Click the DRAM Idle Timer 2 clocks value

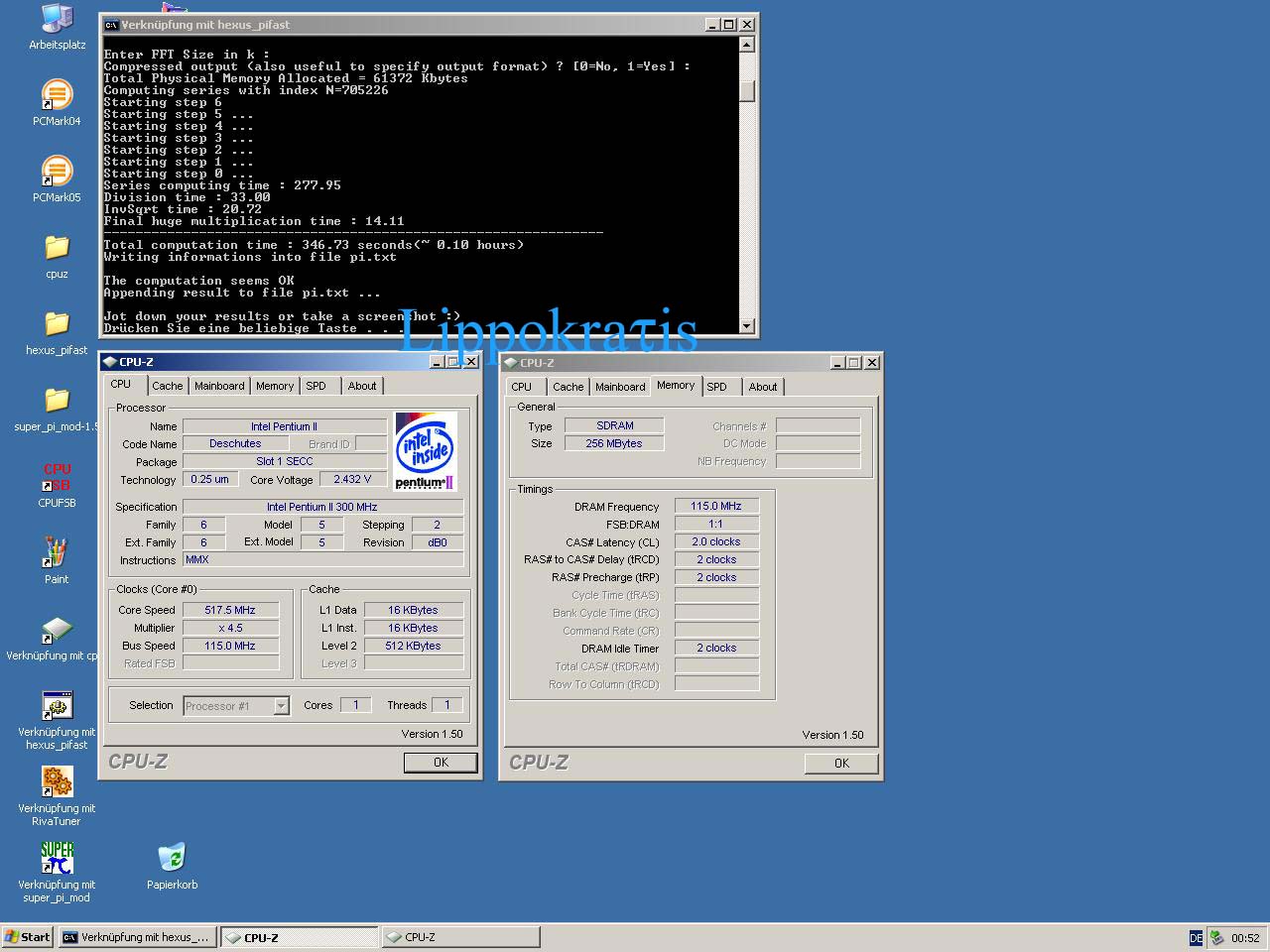point(716,648)
